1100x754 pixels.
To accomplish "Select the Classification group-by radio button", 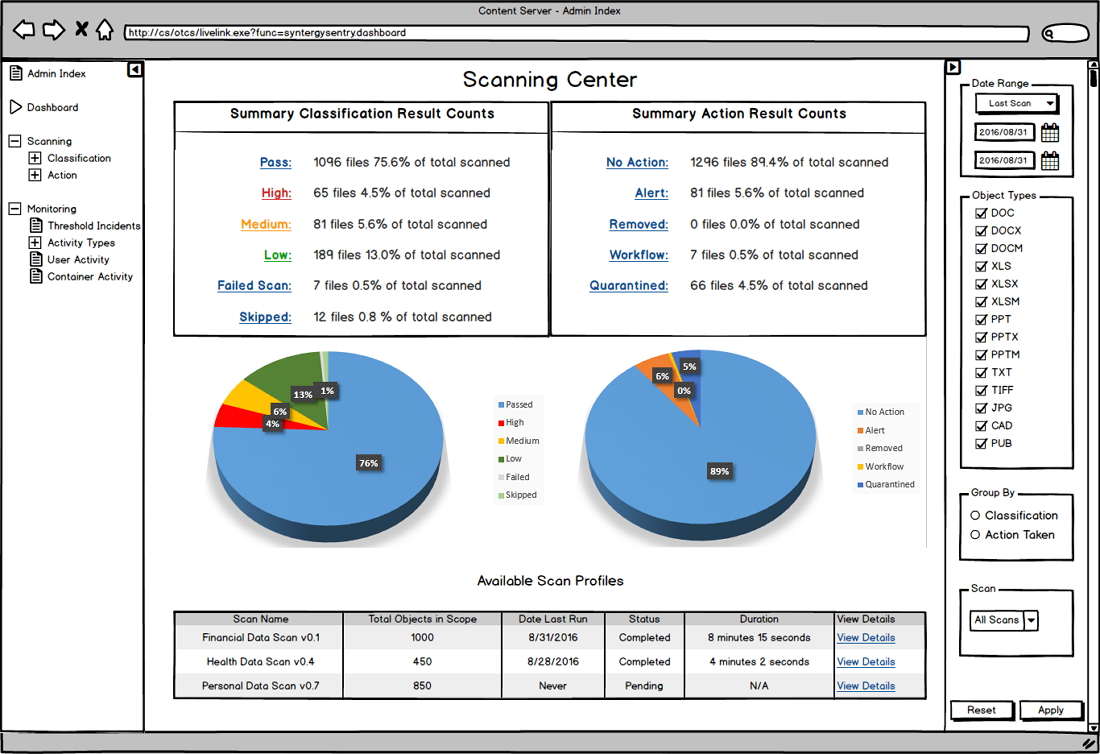I will click(975, 516).
